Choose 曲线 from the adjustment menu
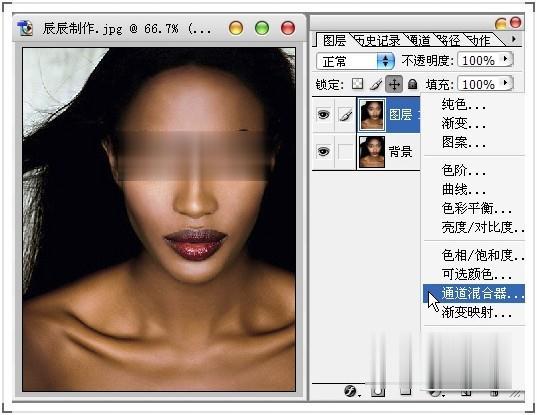Viewport: 537px width, 415px height. tap(463, 189)
